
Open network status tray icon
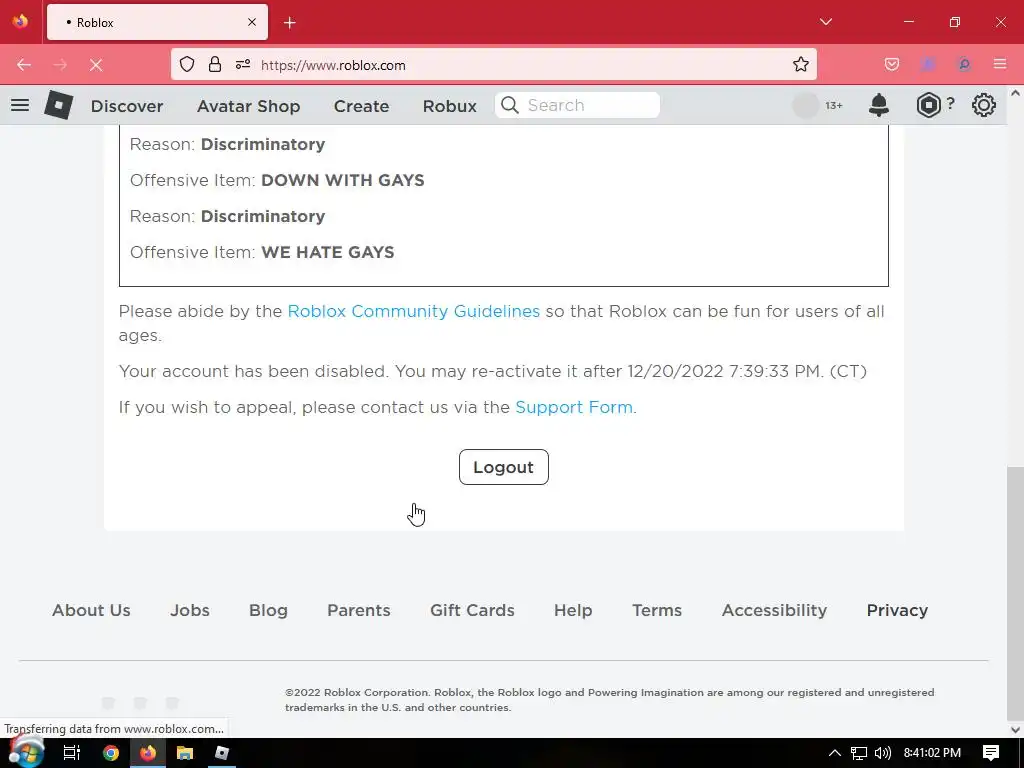[859, 754]
